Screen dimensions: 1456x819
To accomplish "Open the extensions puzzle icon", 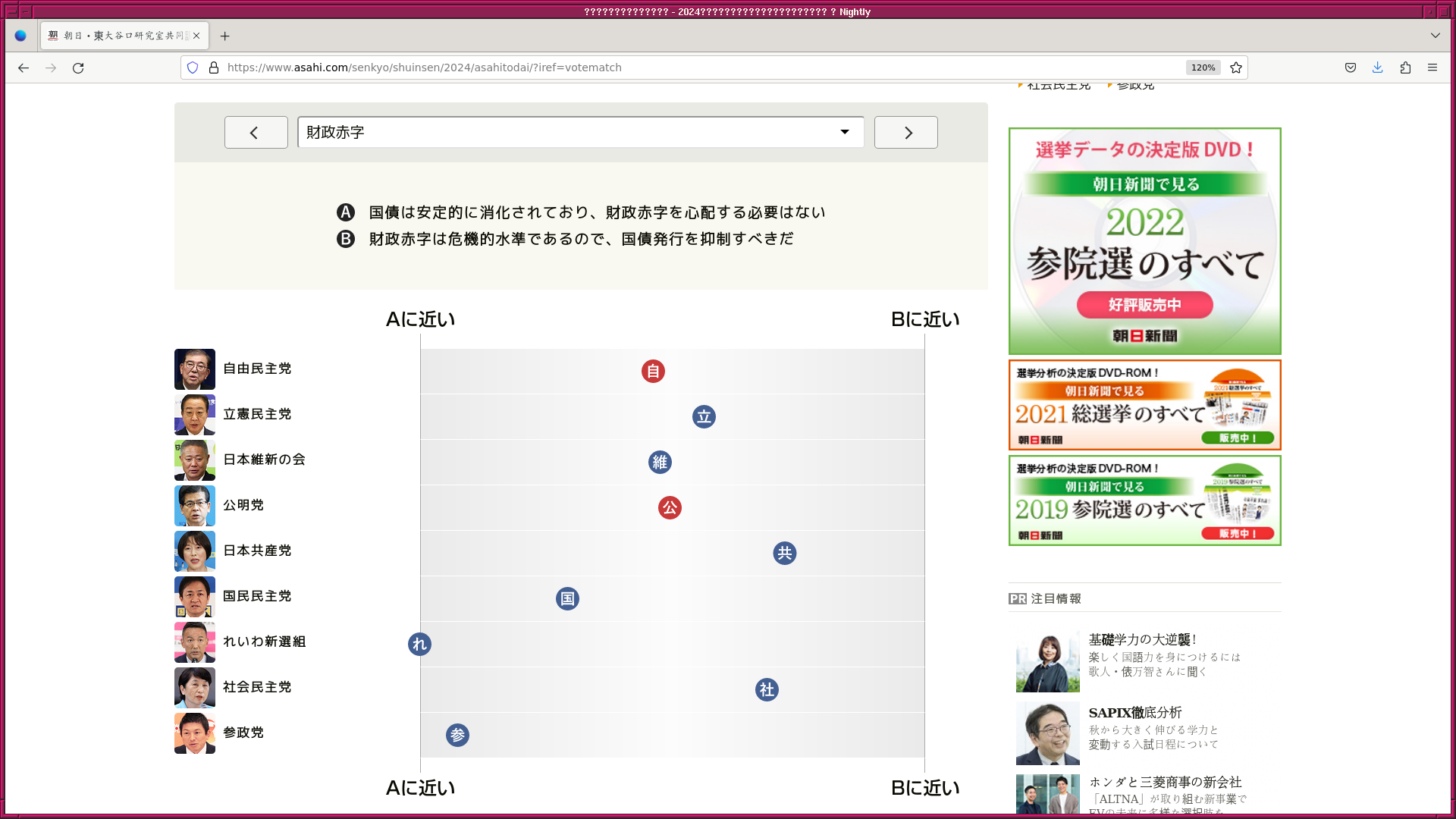I will pyautogui.click(x=1405, y=67).
